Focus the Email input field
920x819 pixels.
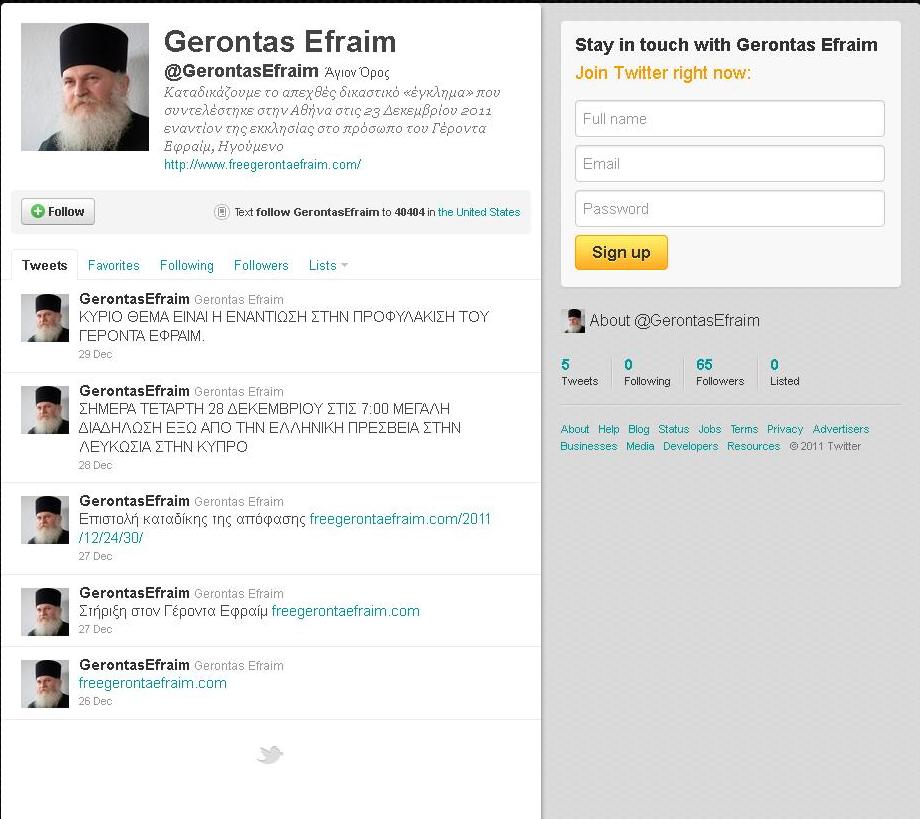pos(730,163)
